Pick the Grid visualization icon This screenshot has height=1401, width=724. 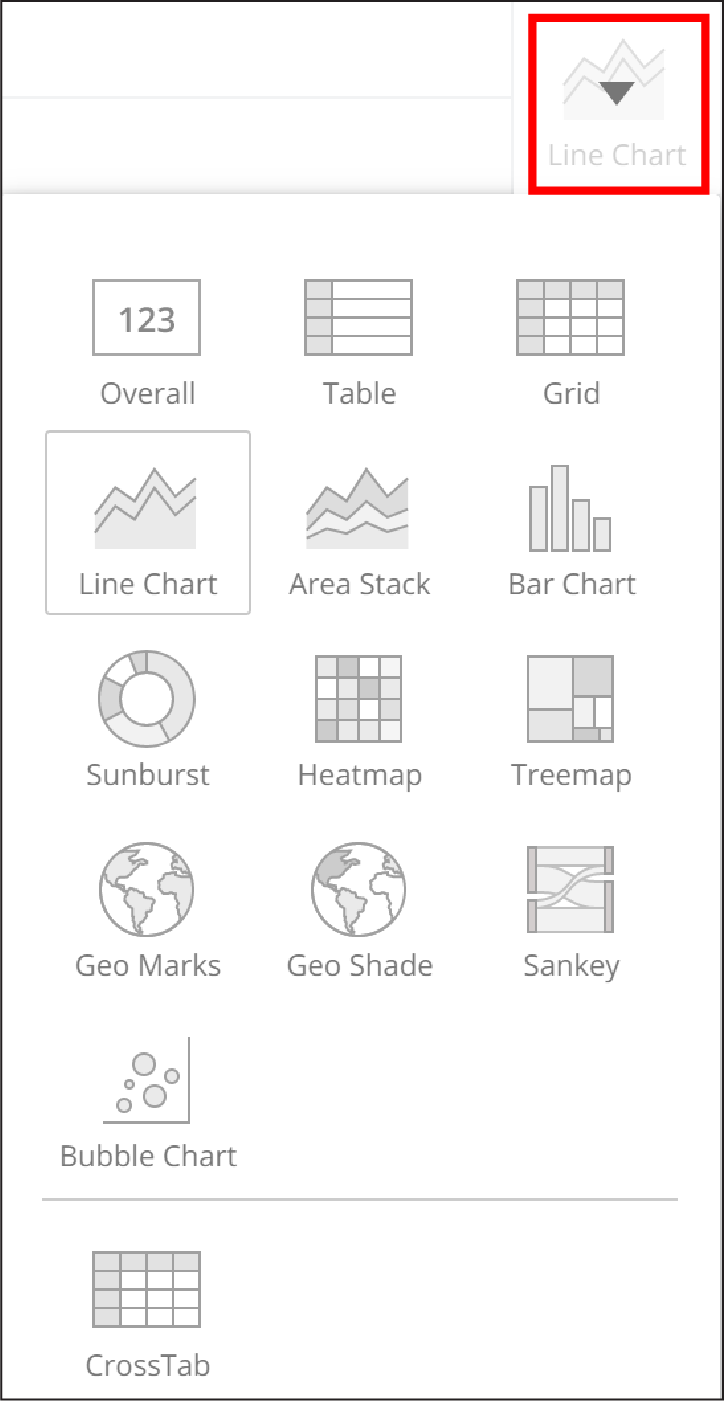[570, 317]
